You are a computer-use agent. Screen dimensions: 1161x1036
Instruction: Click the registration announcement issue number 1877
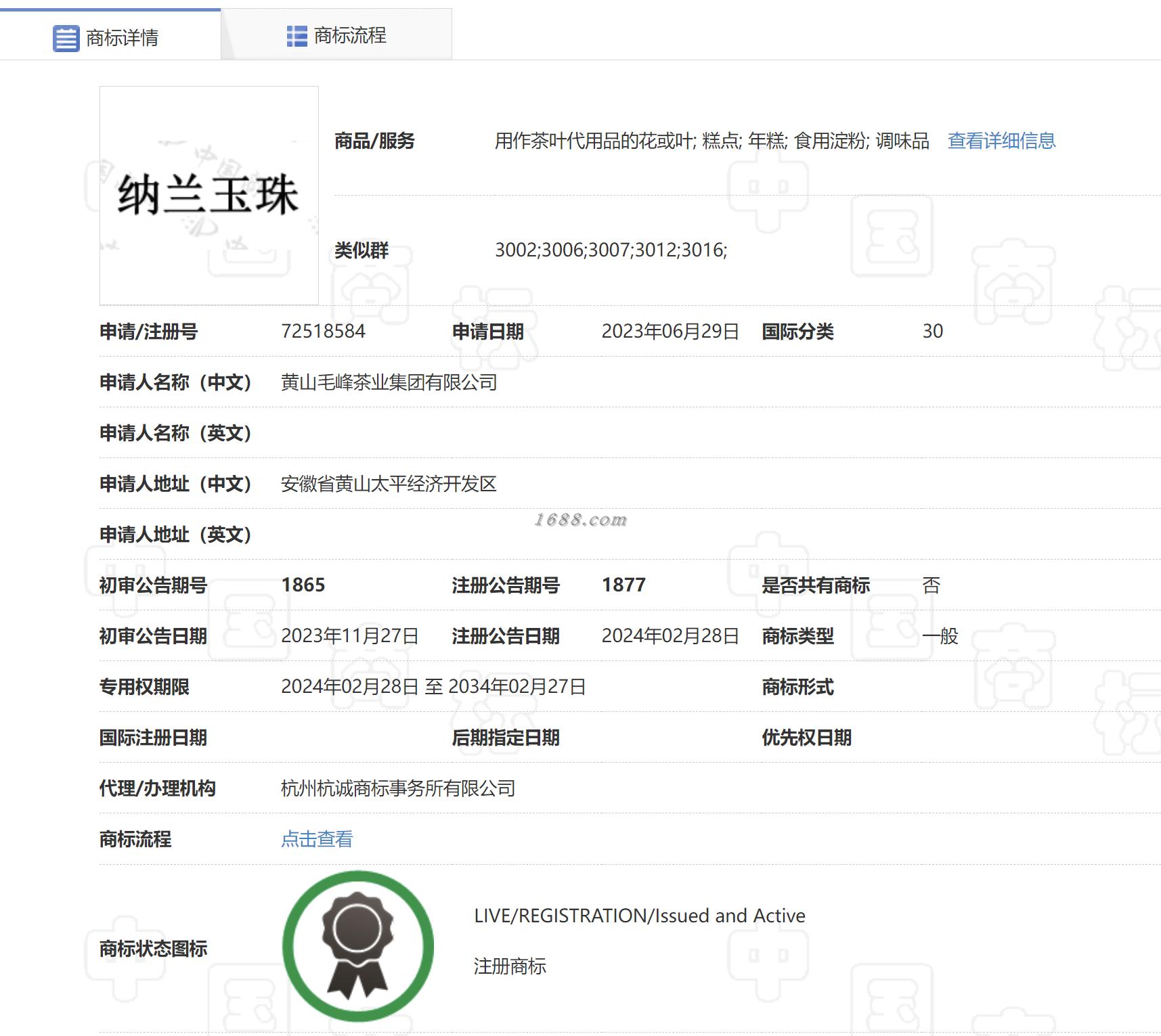click(x=623, y=585)
